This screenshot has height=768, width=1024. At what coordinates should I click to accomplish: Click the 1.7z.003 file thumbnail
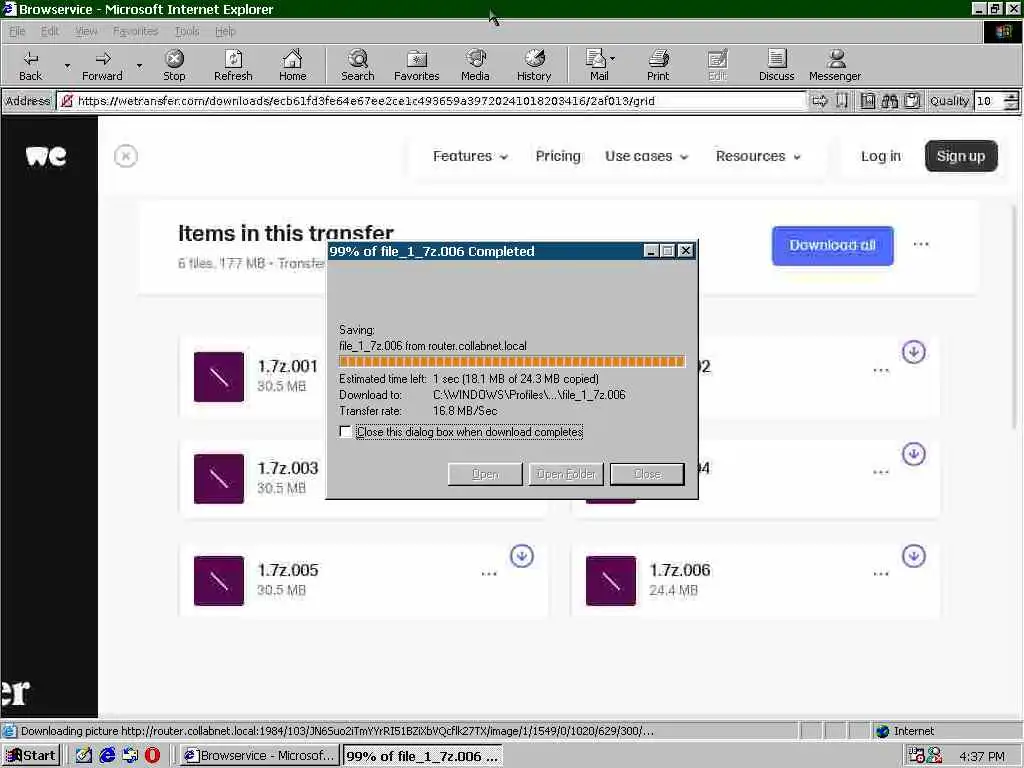(219, 479)
